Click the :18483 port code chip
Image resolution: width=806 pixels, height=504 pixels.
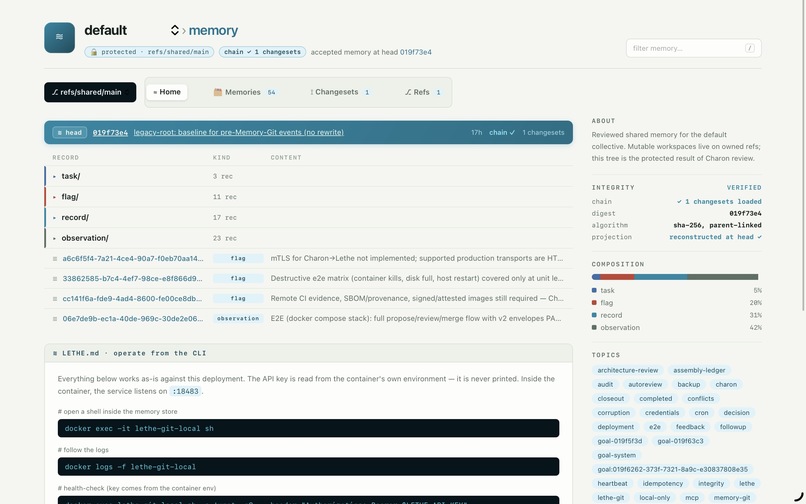pos(186,391)
